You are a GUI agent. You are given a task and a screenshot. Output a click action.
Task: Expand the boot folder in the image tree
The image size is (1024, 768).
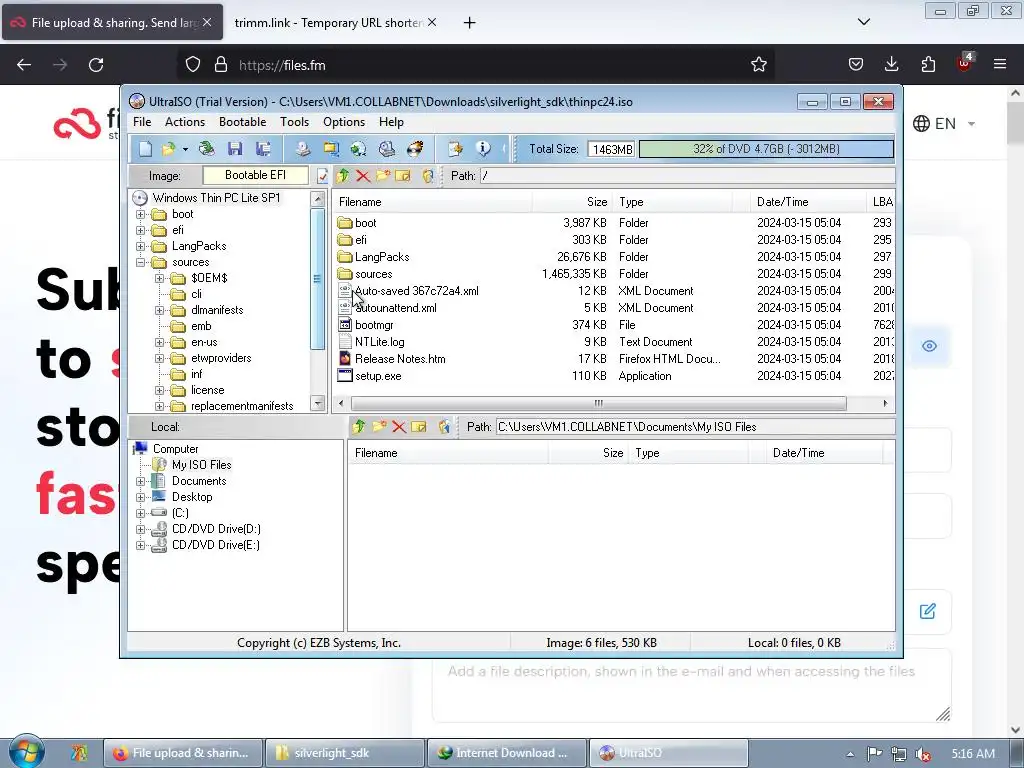point(140,214)
